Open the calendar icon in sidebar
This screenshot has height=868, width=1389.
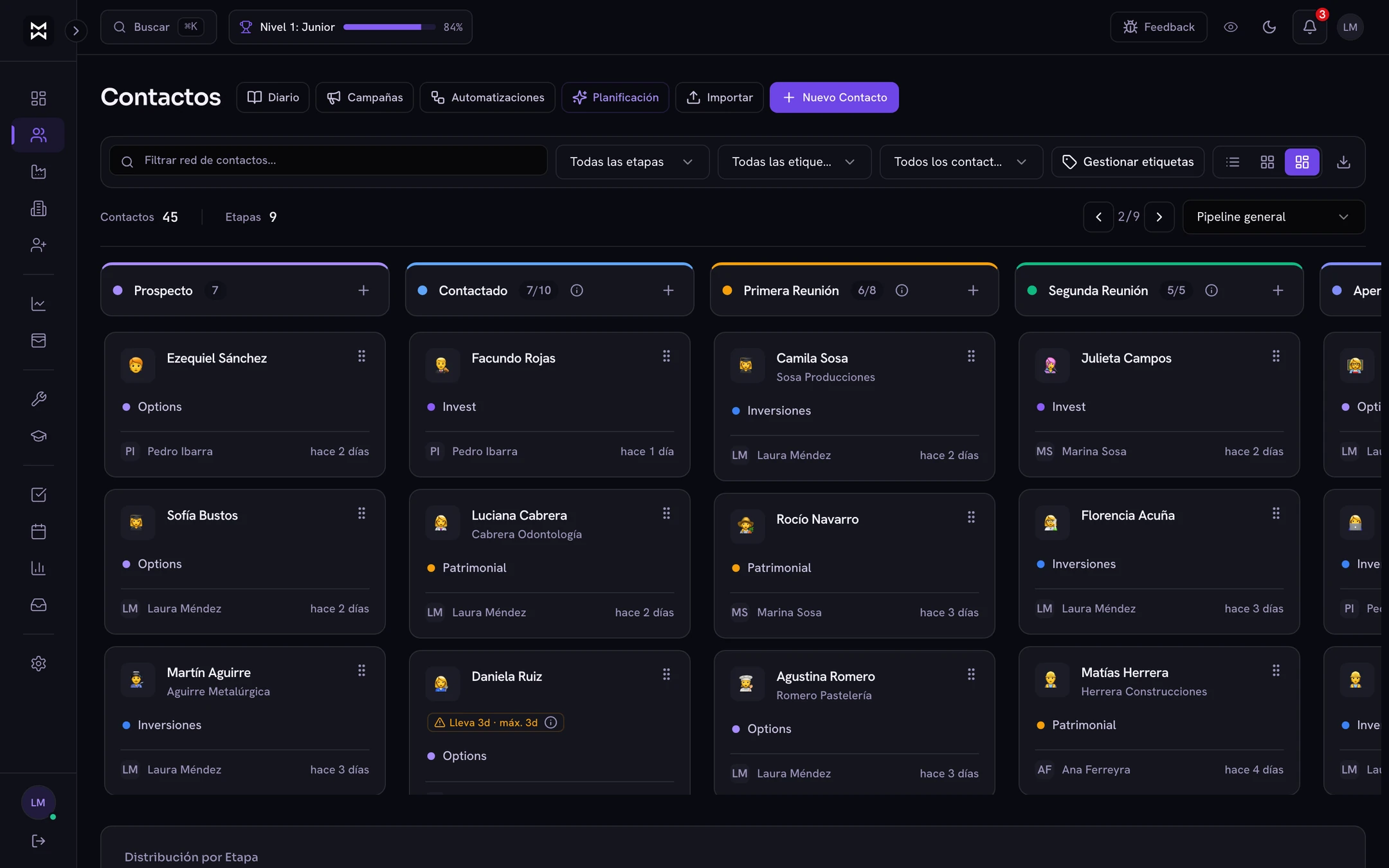click(39, 531)
